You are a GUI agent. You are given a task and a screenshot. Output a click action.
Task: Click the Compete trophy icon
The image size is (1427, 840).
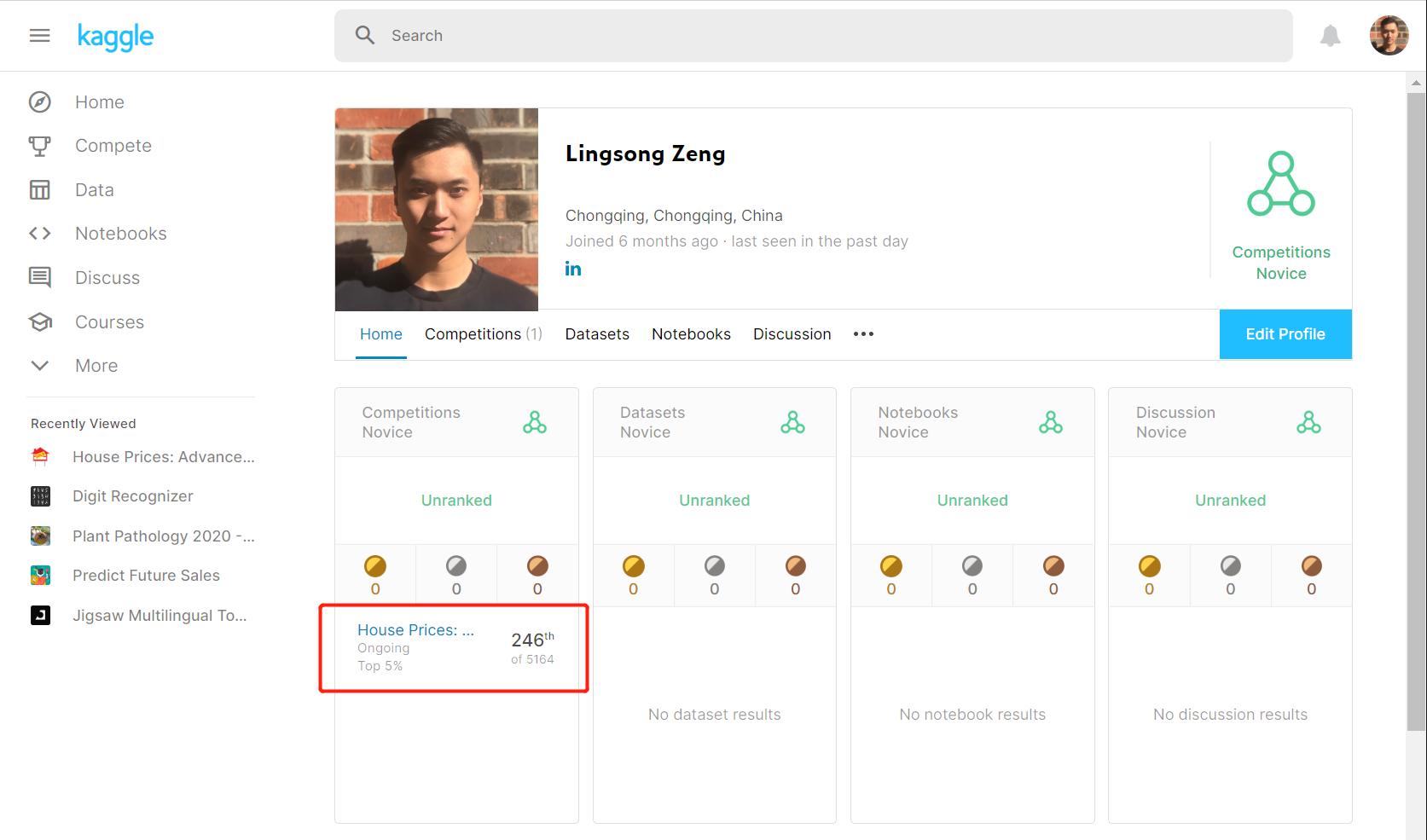[40, 146]
